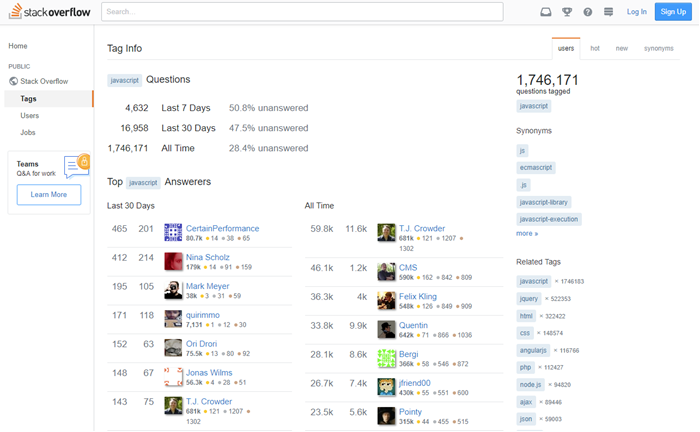The width and height of the screenshot is (700, 432).
Task: Open the css related tag
Action: tap(525, 333)
